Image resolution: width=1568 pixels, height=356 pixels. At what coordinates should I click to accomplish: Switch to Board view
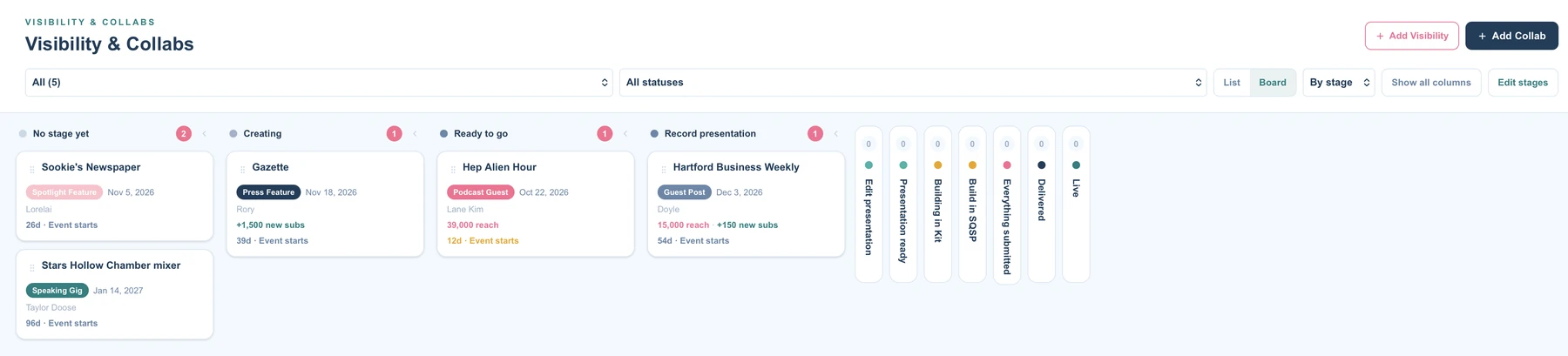(x=1273, y=83)
